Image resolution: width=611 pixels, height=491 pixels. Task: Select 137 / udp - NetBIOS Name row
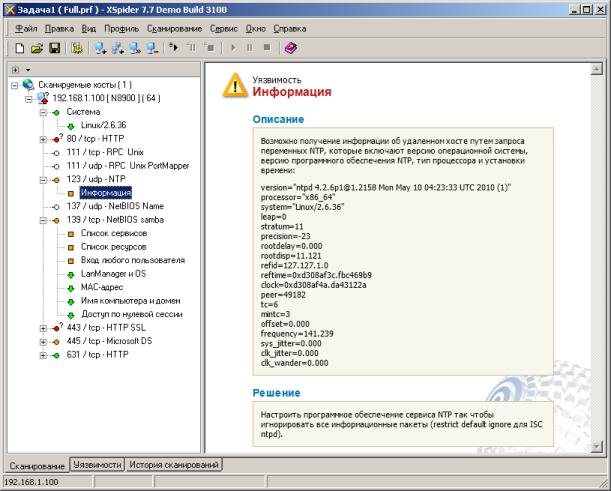tap(115, 206)
